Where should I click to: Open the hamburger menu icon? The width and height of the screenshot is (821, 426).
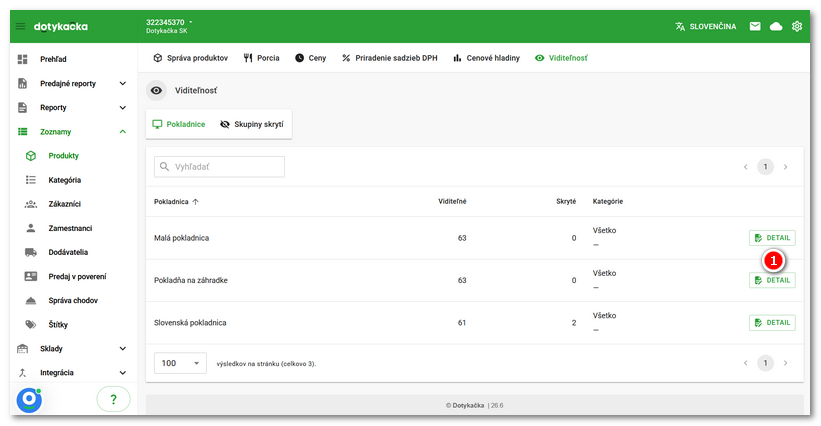click(20, 26)
